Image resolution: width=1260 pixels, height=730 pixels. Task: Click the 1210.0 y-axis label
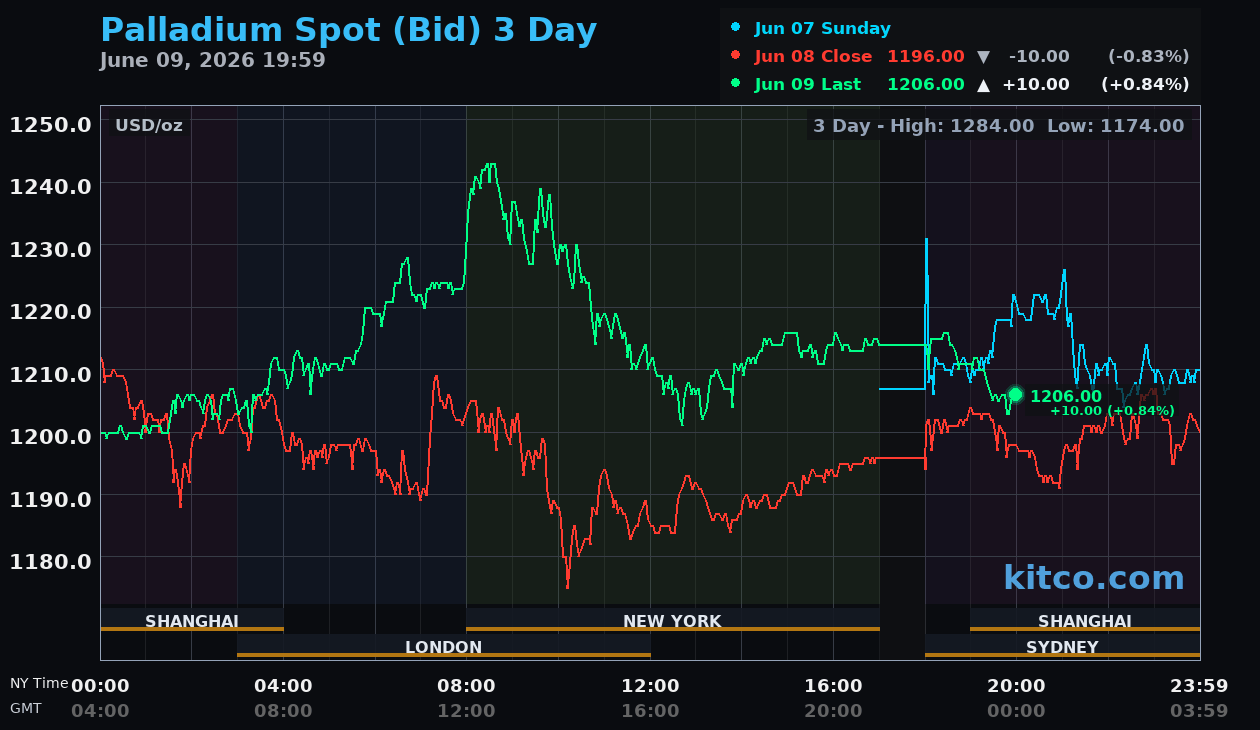point(51,373)
